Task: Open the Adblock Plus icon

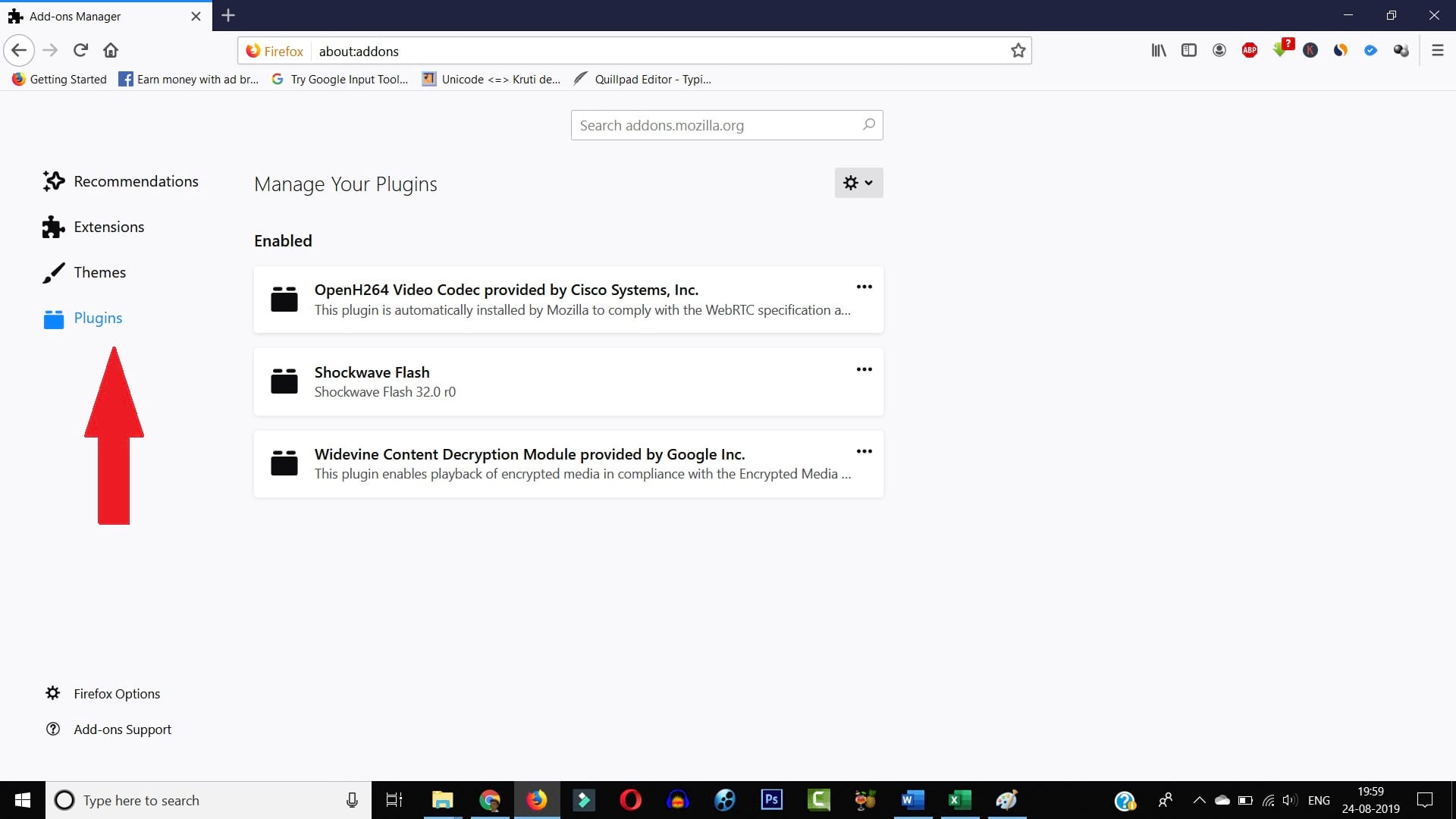Action: (1250, 49)
